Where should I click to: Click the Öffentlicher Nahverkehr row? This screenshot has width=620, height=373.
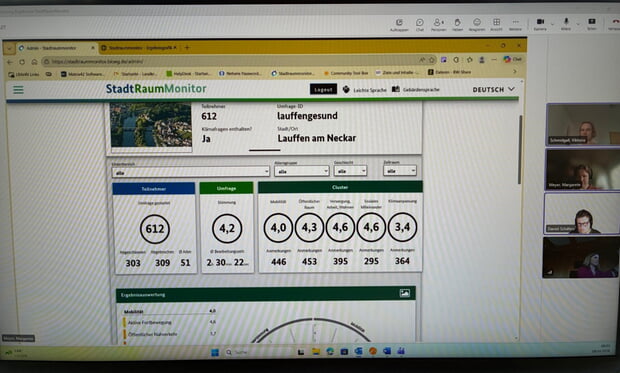pos(170,334)
